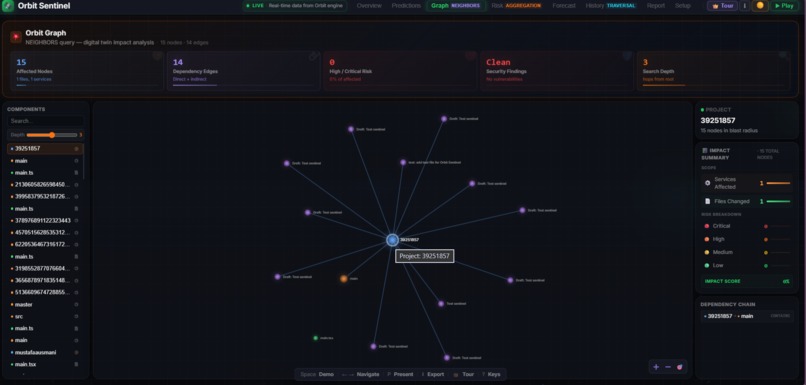Click the Orbit Sentinel logo icon
The image size is (806, 385).
(x=8, y=6)
